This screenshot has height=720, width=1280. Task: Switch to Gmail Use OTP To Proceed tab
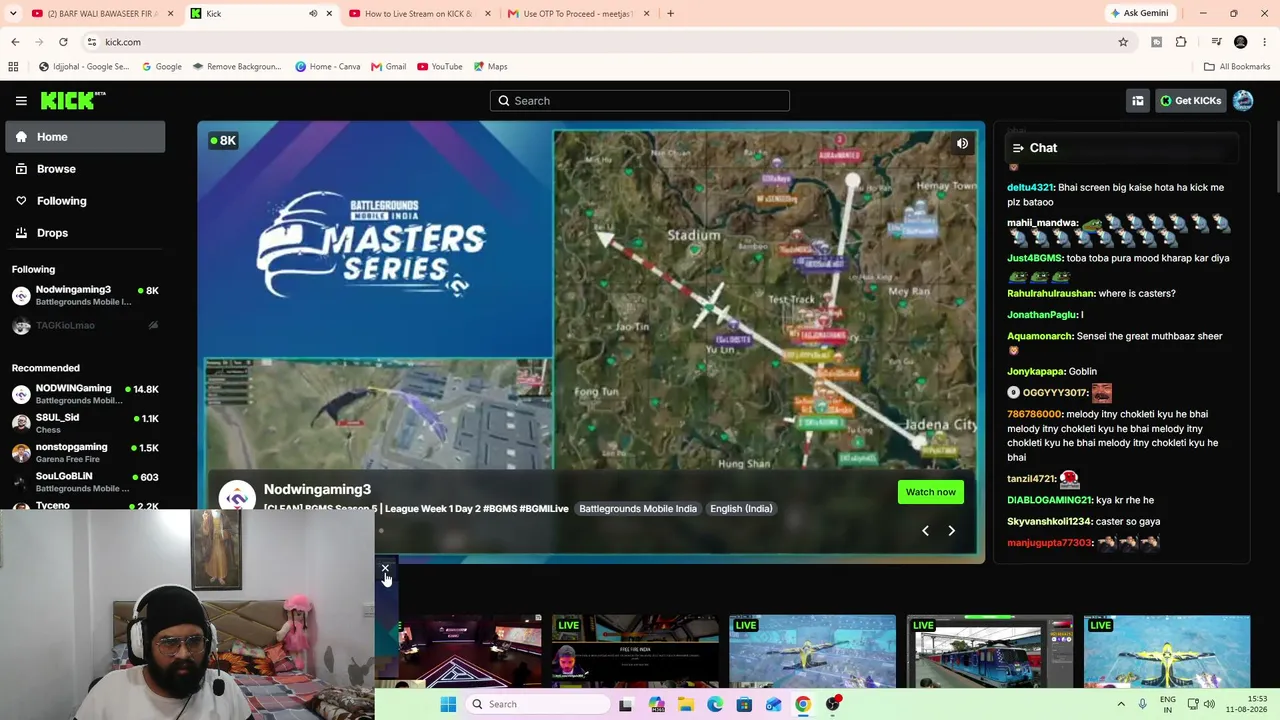pyautogui.click(x=578, y=14)
